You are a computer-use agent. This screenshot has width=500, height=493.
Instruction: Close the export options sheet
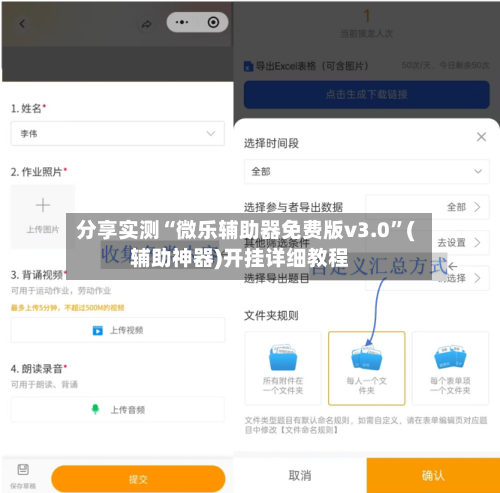tap(481, 137)
